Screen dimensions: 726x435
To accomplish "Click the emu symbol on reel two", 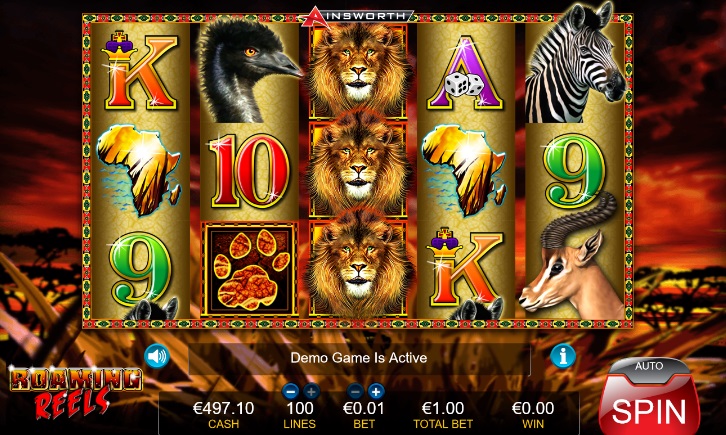I will tap(249, 72).
